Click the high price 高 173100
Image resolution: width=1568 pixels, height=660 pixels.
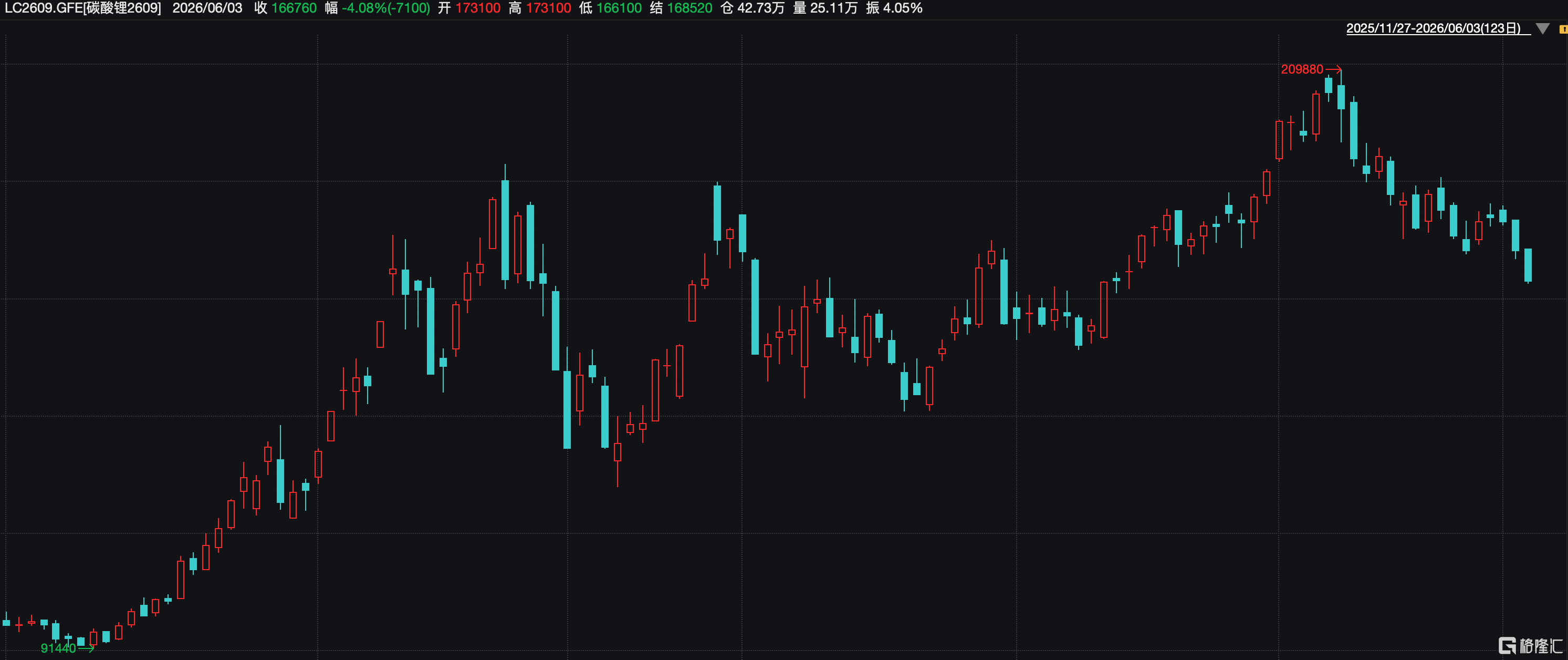[x=540, y=8]
